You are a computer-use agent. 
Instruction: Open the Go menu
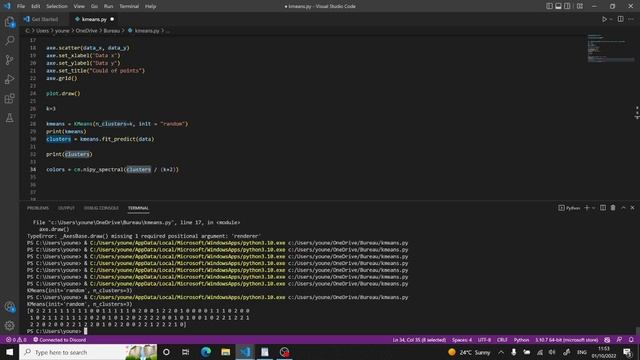point(94,6)
